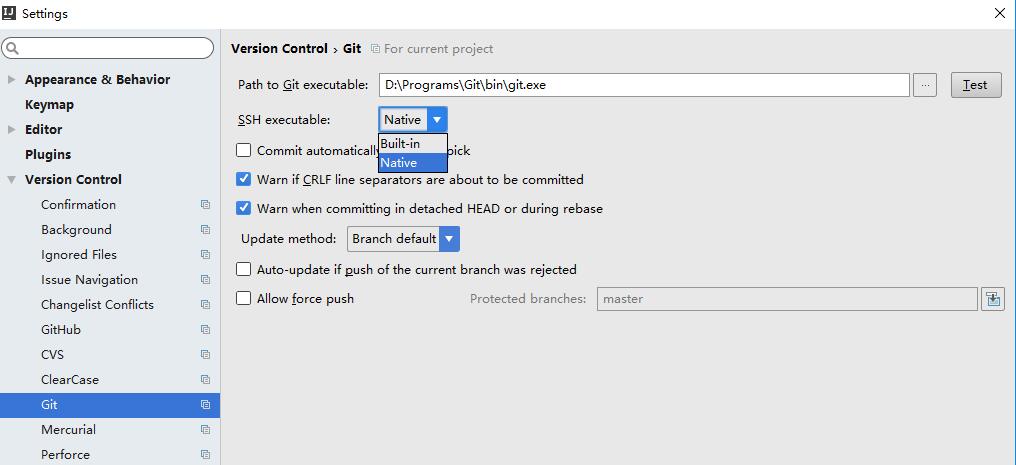Enable auto-update if push was rejected
The height and width of the screenshot is (465, 1016).
point(244,269)
